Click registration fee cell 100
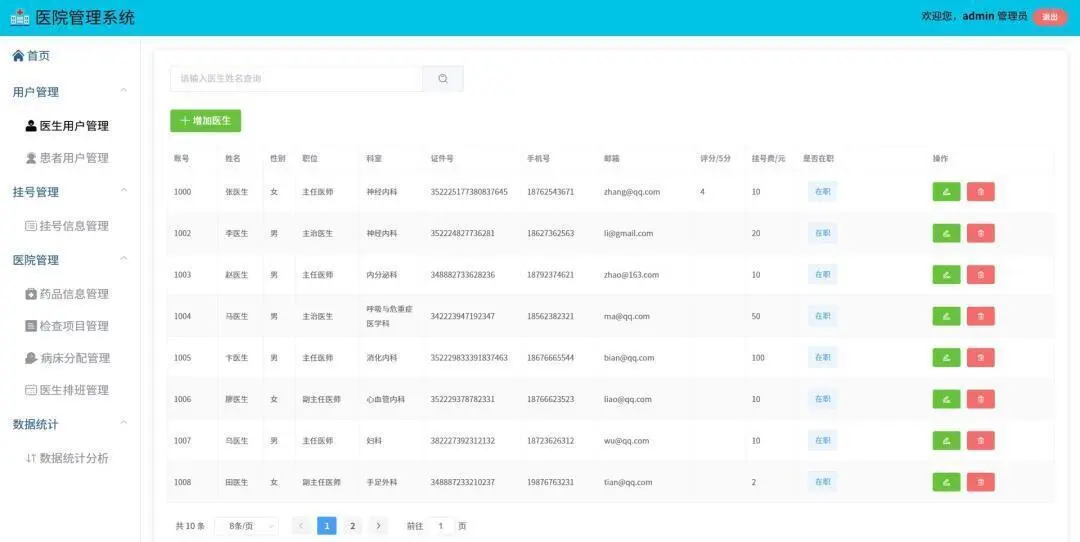The image size is (1080, 542). click(x=758, y=358)
